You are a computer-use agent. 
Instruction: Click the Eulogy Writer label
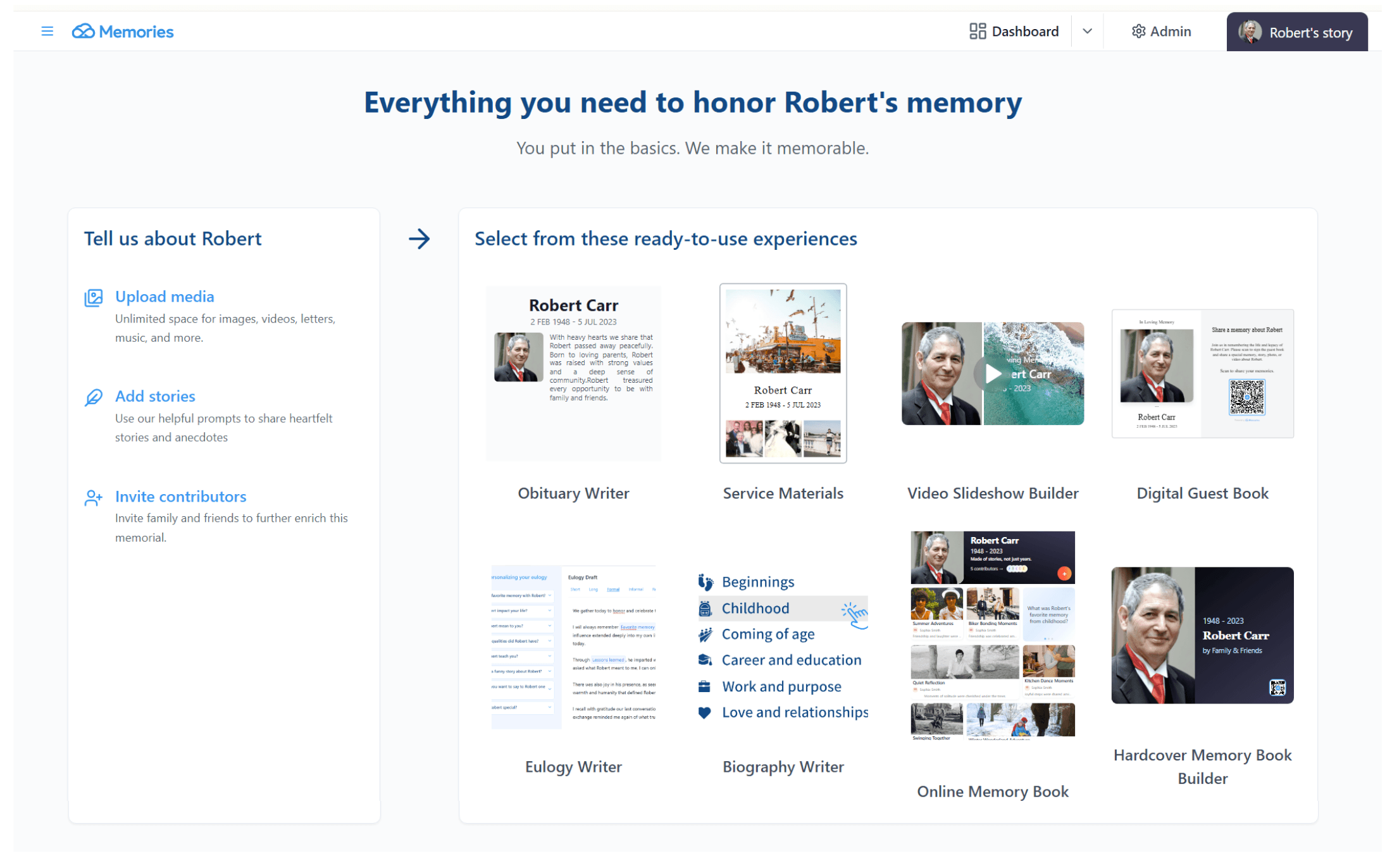coord(573,766)
